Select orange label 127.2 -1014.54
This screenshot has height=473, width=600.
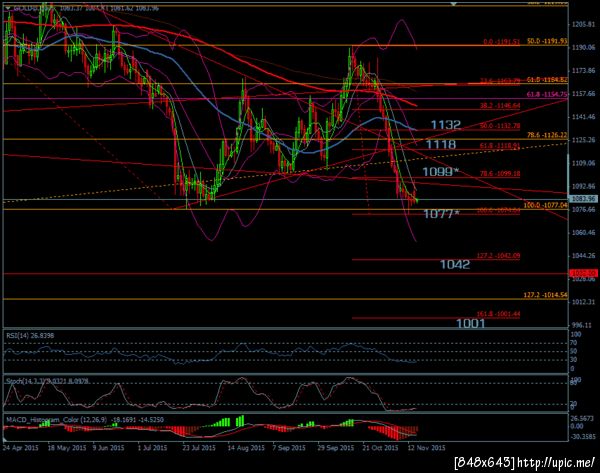point(546,295)
